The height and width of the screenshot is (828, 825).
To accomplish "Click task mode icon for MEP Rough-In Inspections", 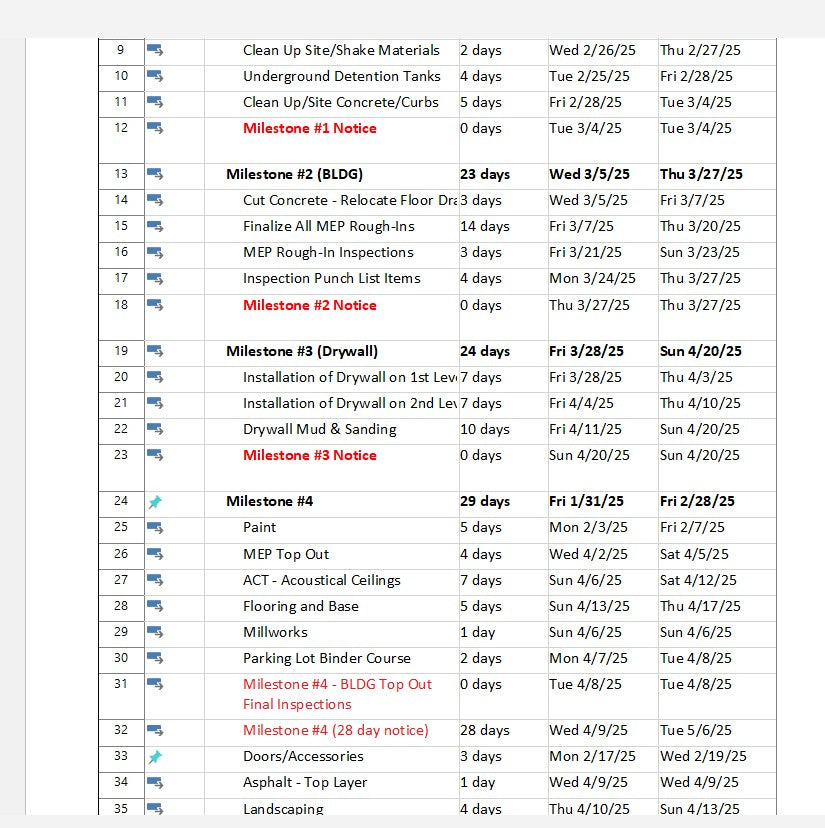I will click(x=155, y=252).
